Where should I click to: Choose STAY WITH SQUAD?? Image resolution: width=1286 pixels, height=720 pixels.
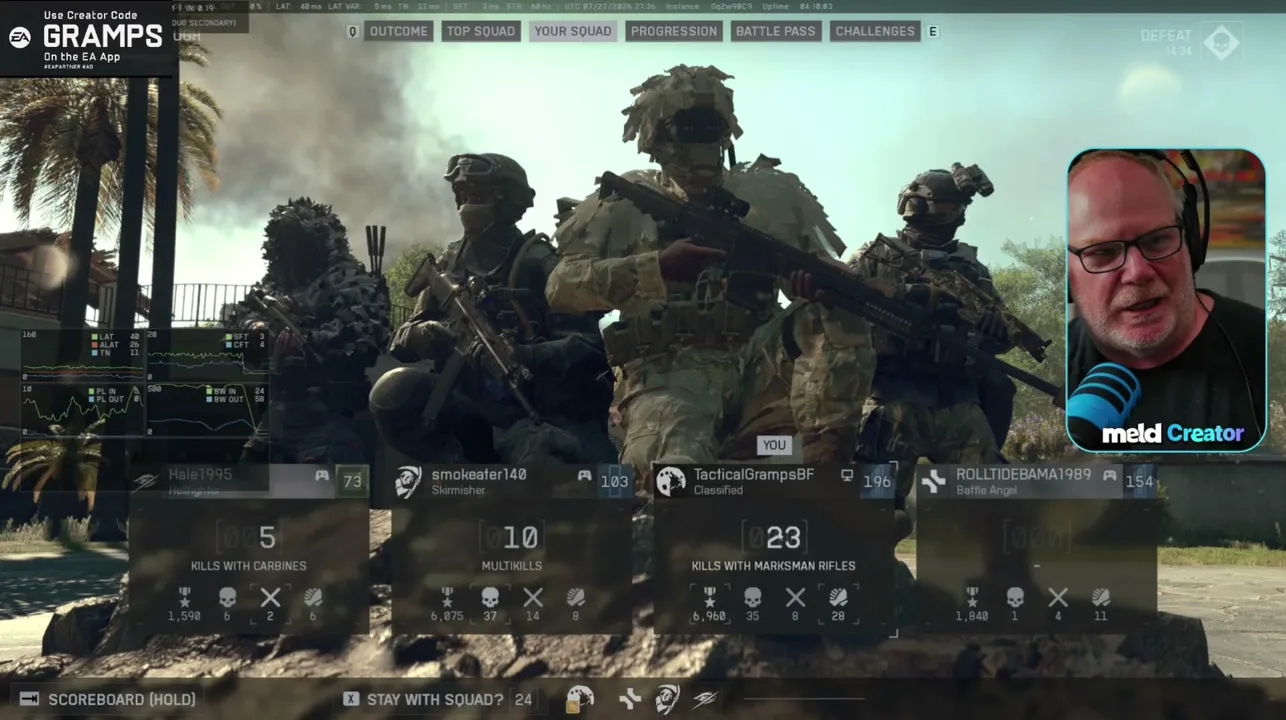(435, 699)
